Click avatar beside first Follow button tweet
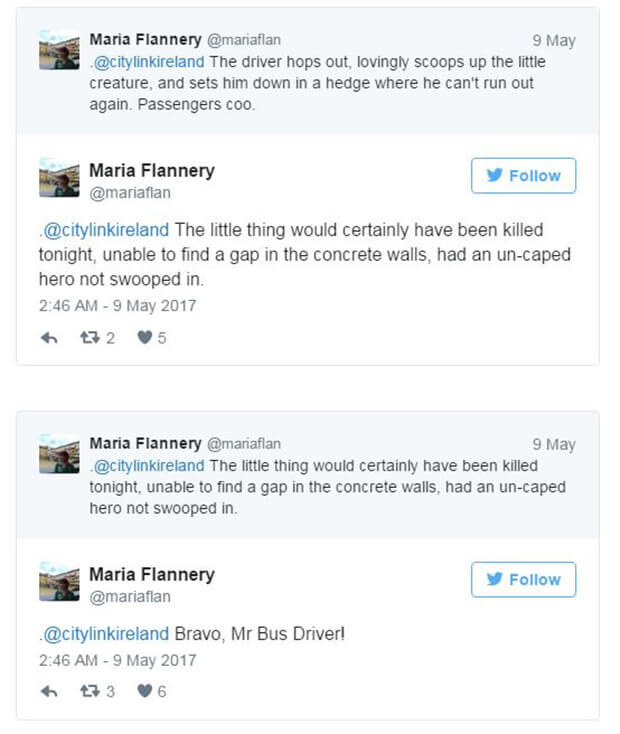Image resolution: width=620 pixels, height=734 pixels. pyautogui.click(x=59, y=177)
